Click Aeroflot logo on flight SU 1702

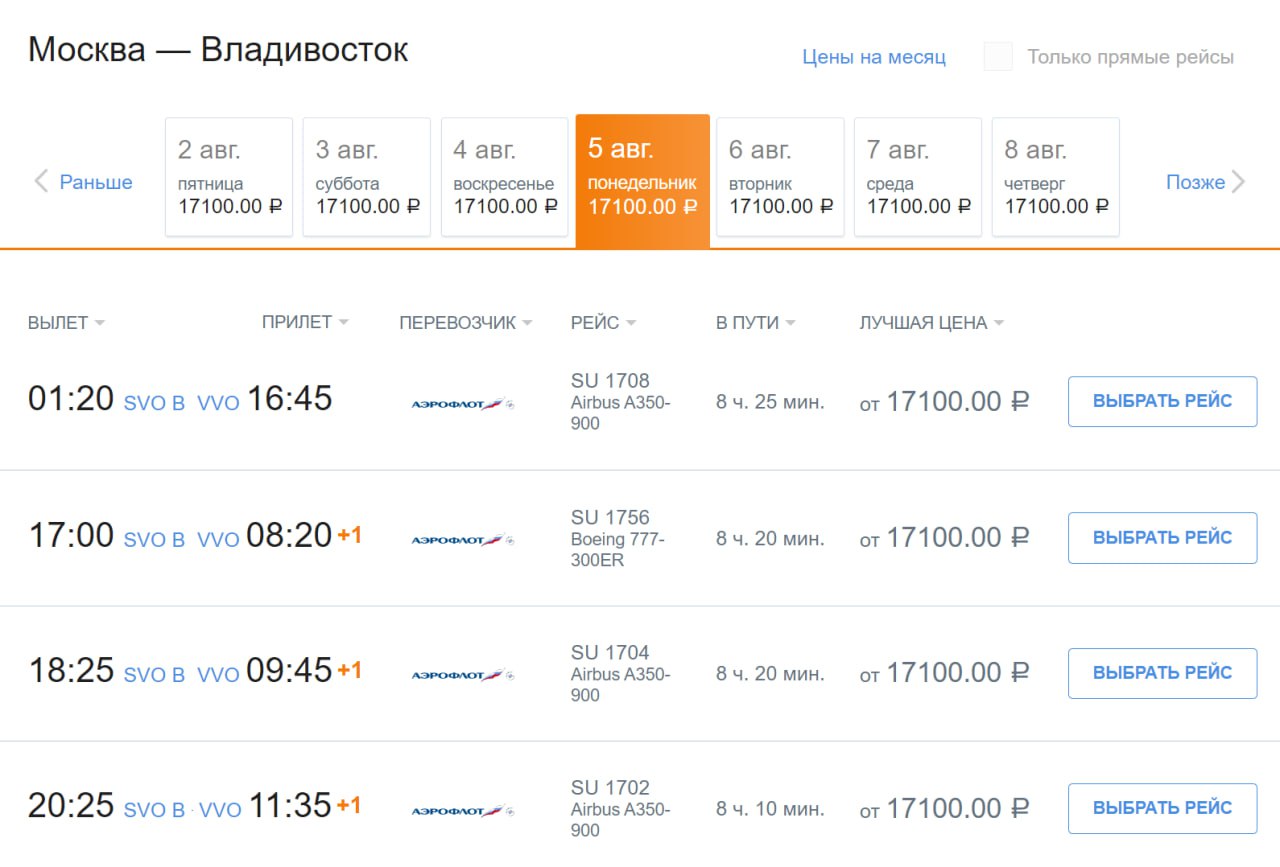pyautogui.click(x=463, y=810)
